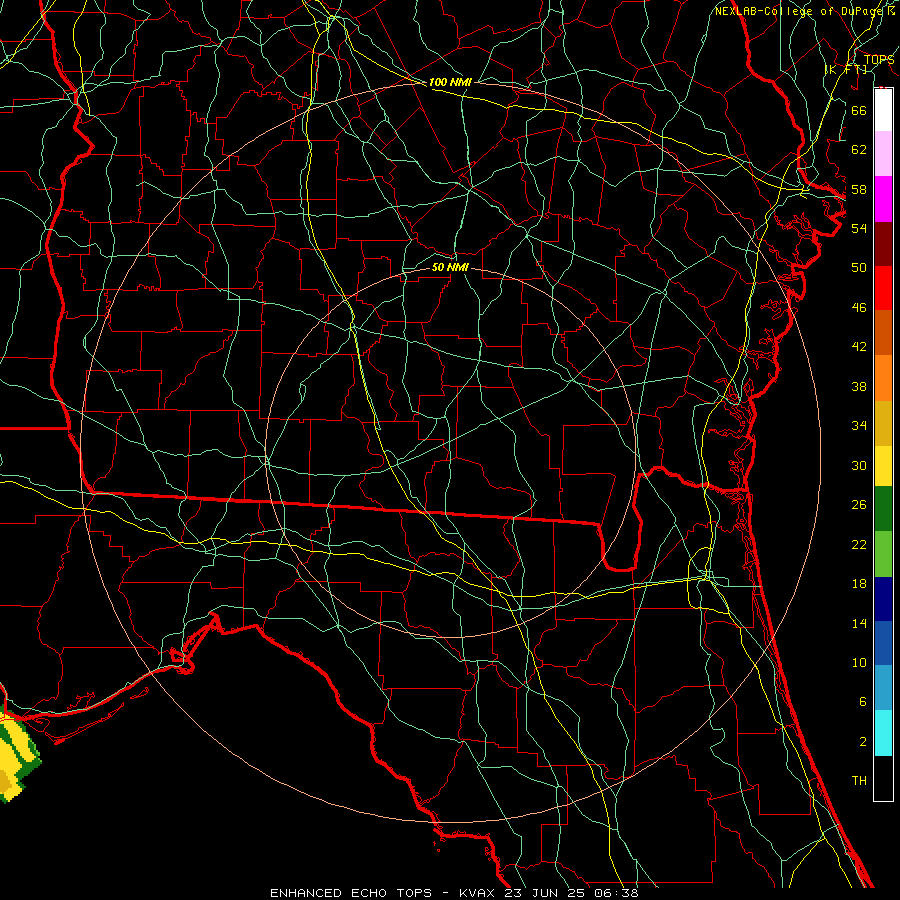This screenshot has height=900, width=900.
Task: Click the "18" legend label
Action: pyautogui.click(x=859, y=584)
